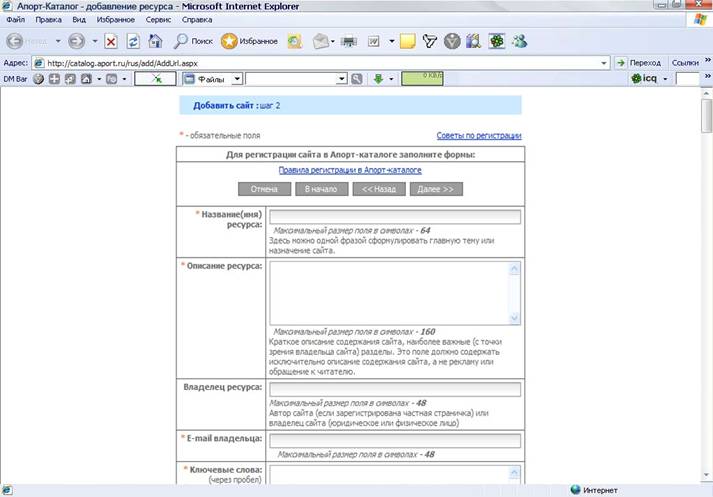713x497 pixels.
Task: Open the Справка menu
Action: coord(197,20)
